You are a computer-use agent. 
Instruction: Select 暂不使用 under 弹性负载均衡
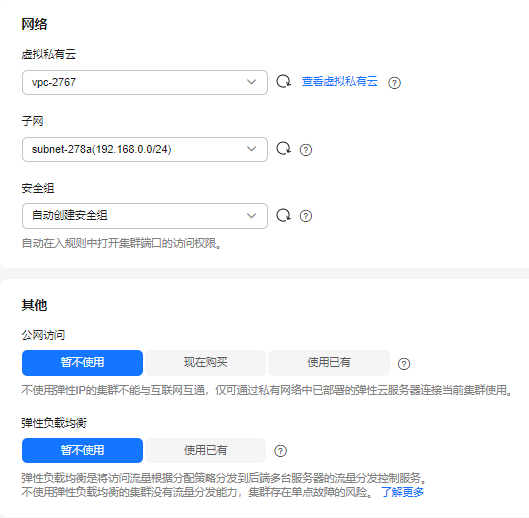click(x=82, y=451)
